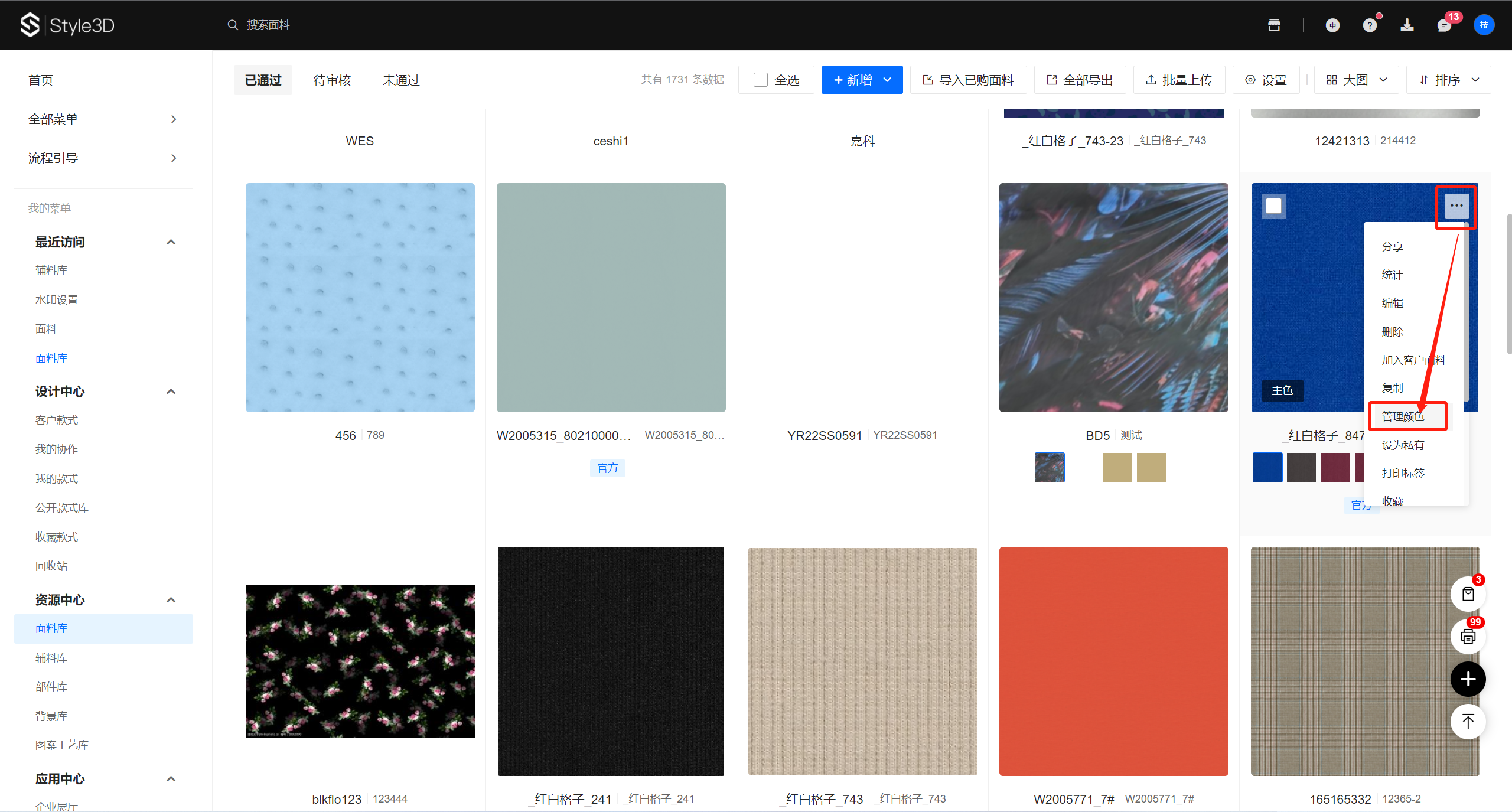Viewport: 1512px width, 812px height.
Task: Click the store icon in top bar
Action: coord(1274,25)
